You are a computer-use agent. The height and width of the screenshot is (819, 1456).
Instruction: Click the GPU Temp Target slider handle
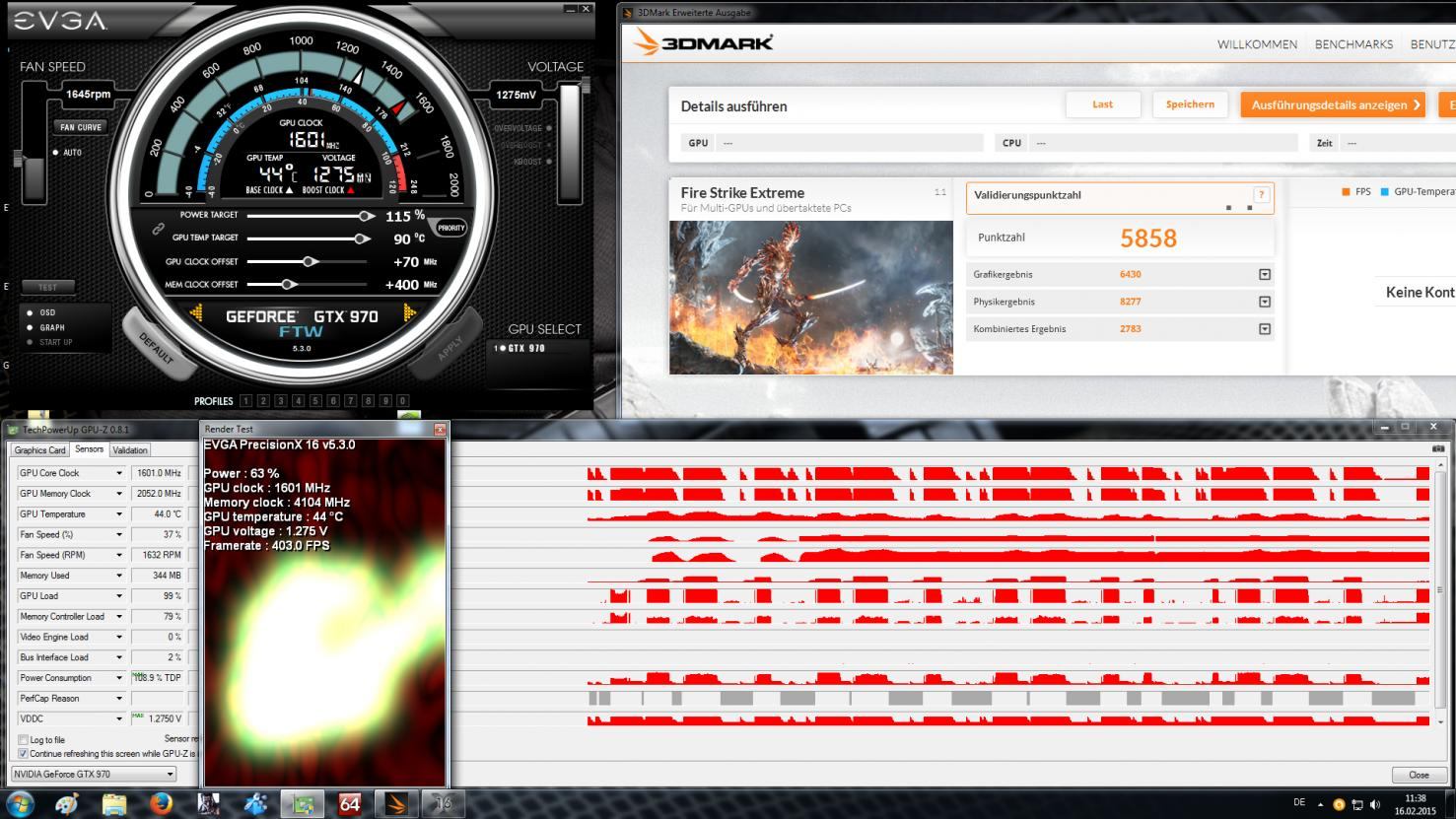click(362, 239)
